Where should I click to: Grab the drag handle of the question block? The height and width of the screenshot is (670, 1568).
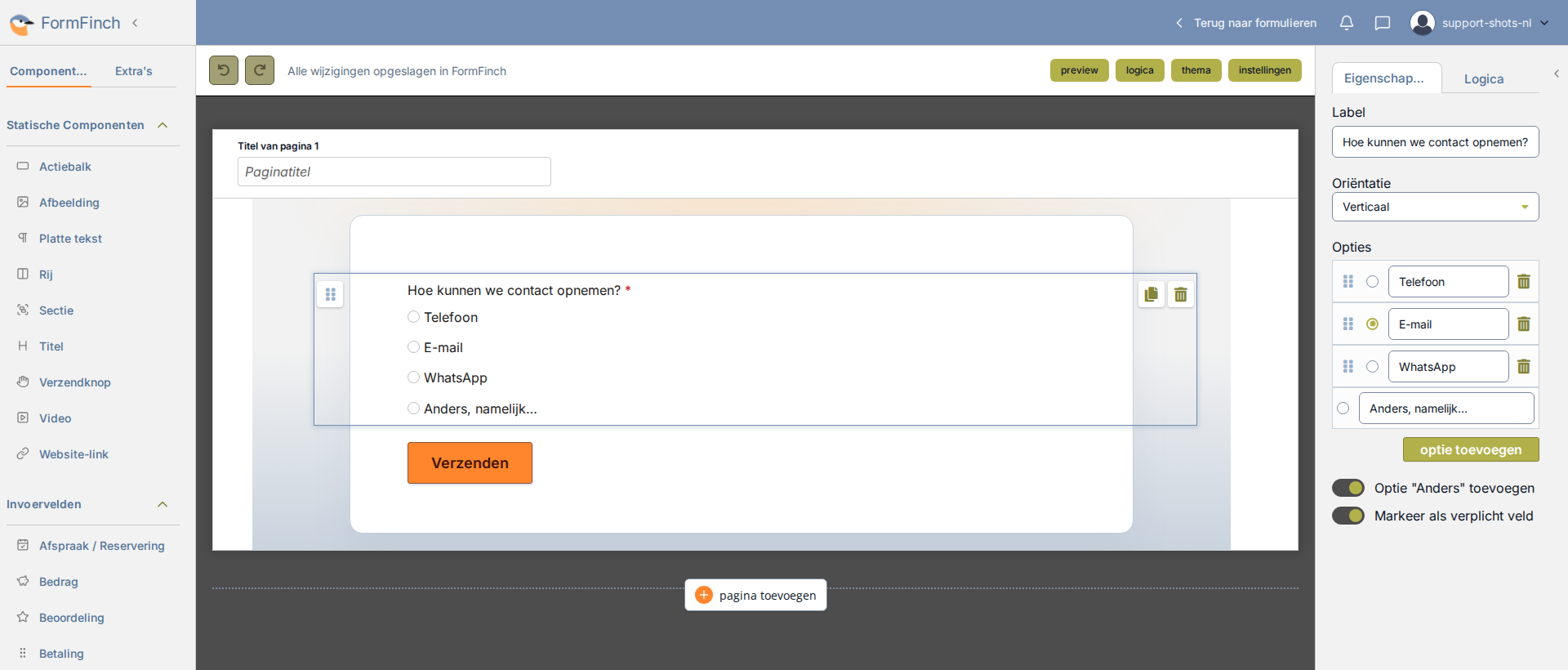[x=331, y=294]
